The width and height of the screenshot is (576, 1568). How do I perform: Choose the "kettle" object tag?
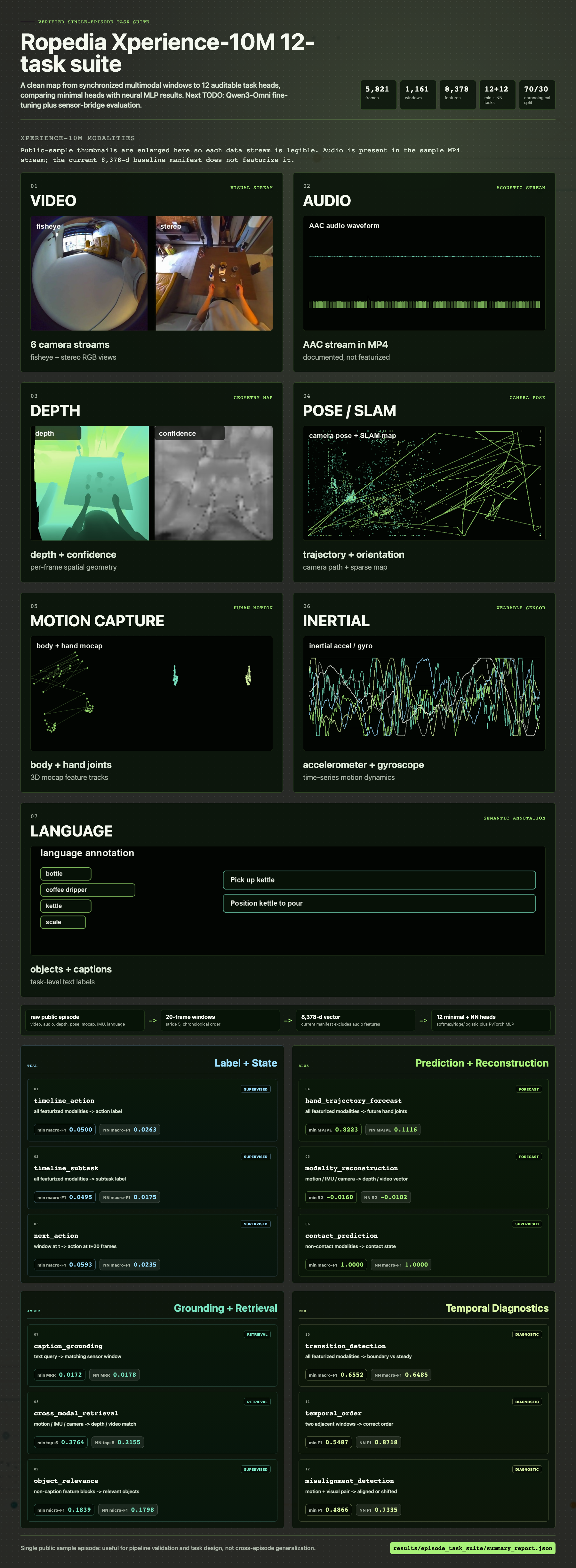coord(66,906)
